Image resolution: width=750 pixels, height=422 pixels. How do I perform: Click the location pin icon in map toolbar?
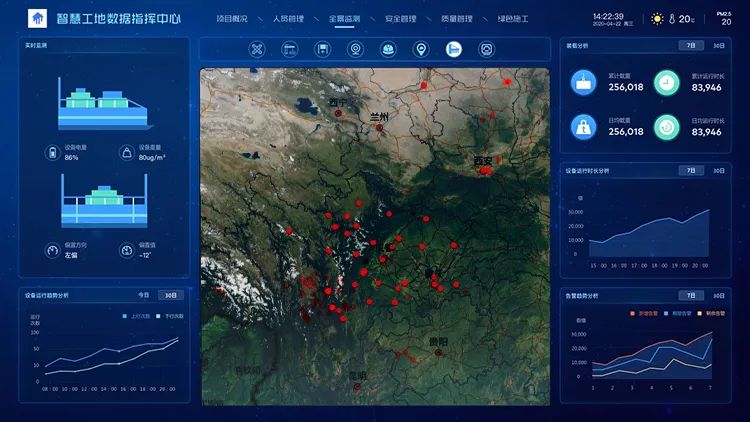coord(421,49)
